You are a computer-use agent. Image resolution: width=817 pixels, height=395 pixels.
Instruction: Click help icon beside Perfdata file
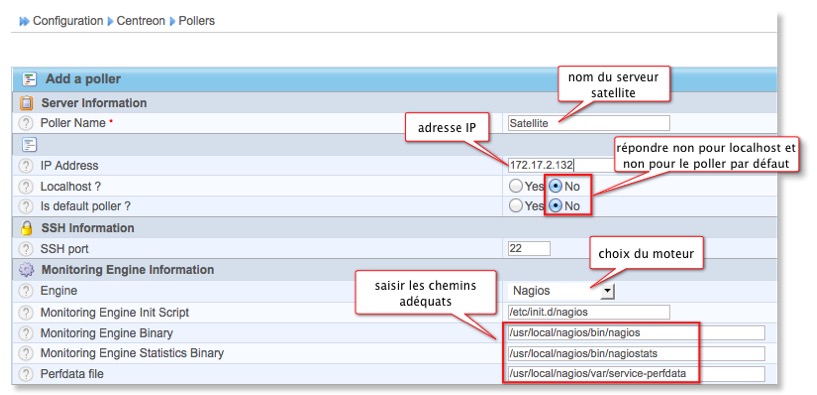coord(25,374)
